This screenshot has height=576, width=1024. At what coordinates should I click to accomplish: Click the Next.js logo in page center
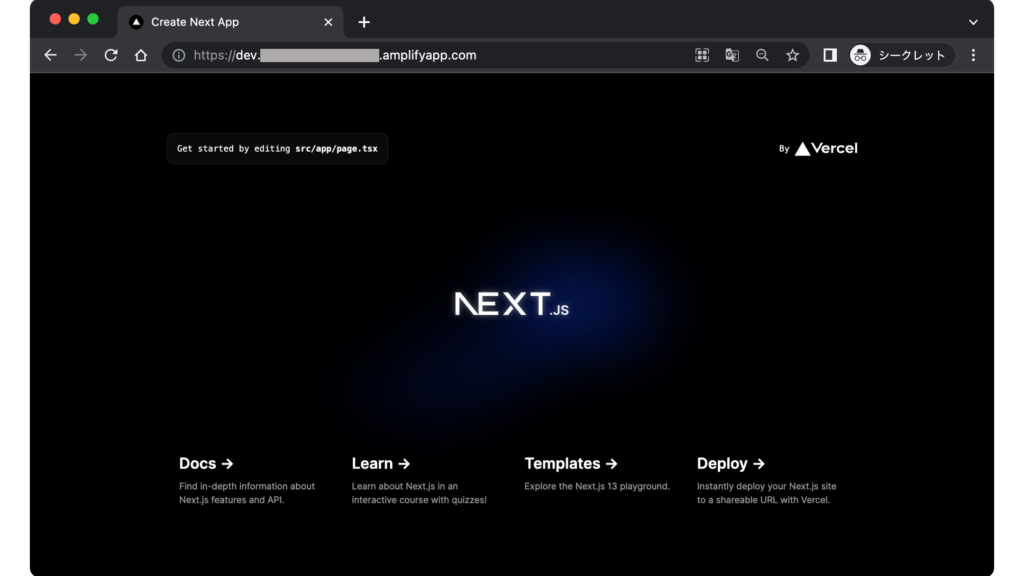click(511, 304)
